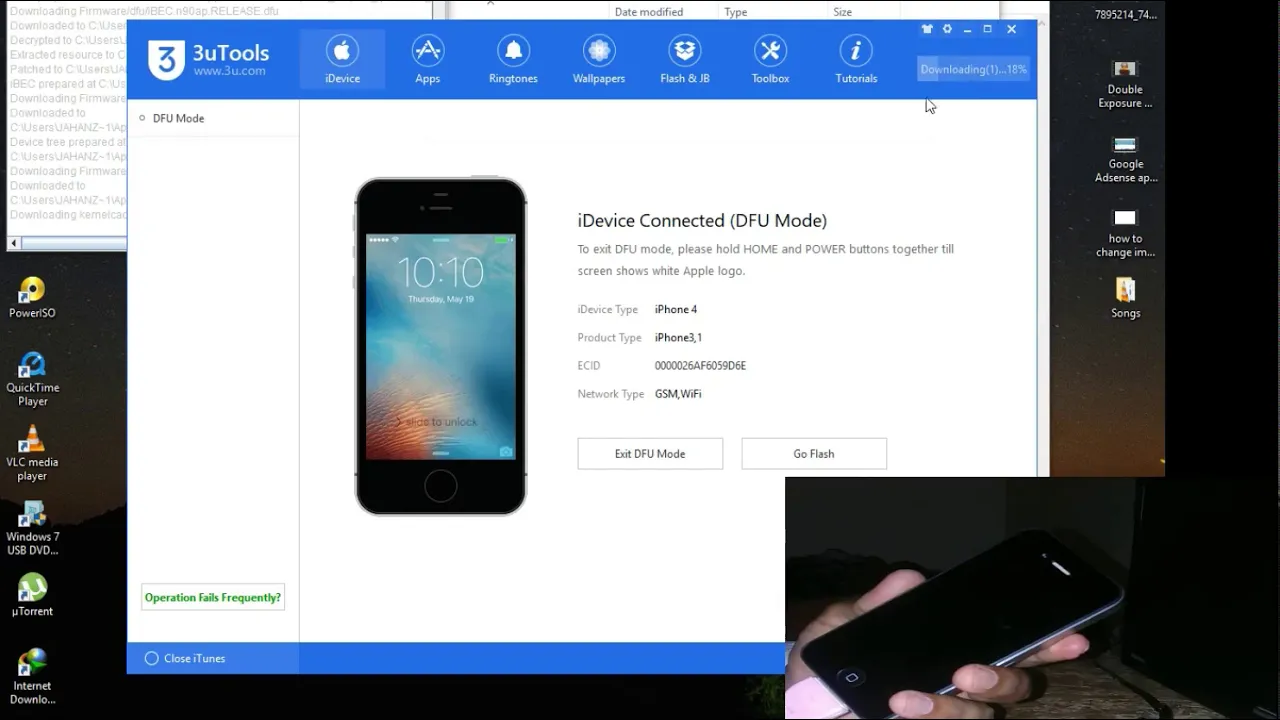Screen dimensions: 1280x720
Task: Click the Go Flash button
Action: [814, 453]
